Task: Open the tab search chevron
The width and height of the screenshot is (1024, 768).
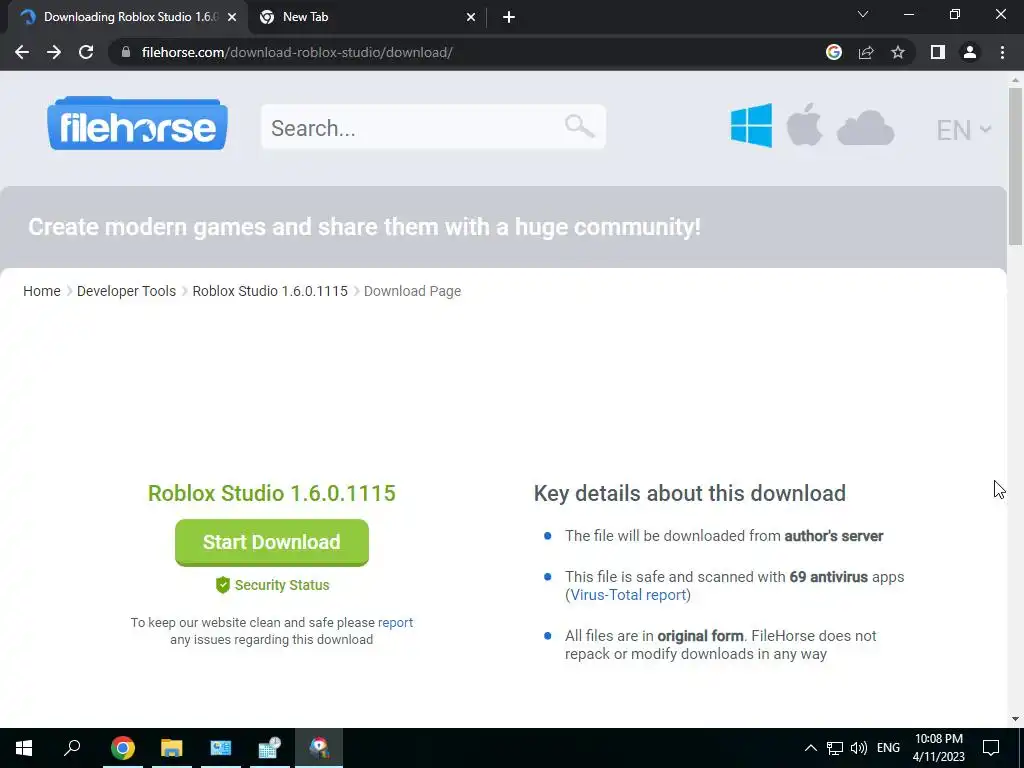Action: coord(863,14)
